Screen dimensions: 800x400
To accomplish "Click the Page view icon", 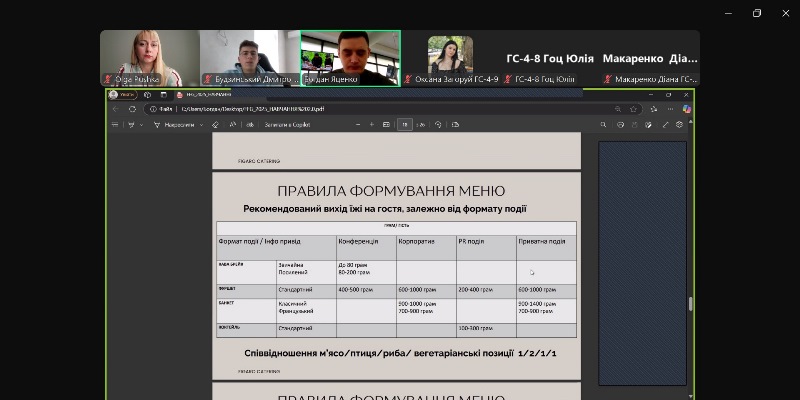I will tap(455, 124).
